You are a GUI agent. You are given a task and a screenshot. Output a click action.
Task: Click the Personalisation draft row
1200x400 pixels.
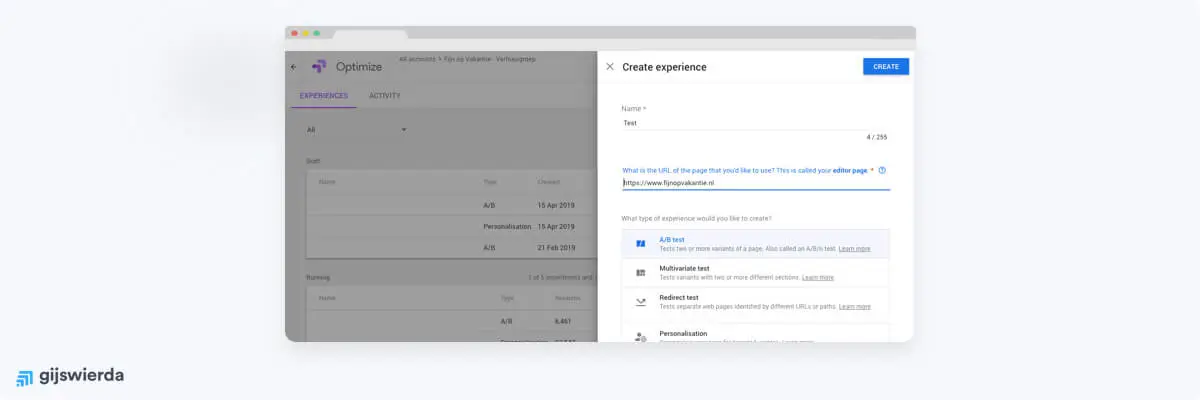452,227
